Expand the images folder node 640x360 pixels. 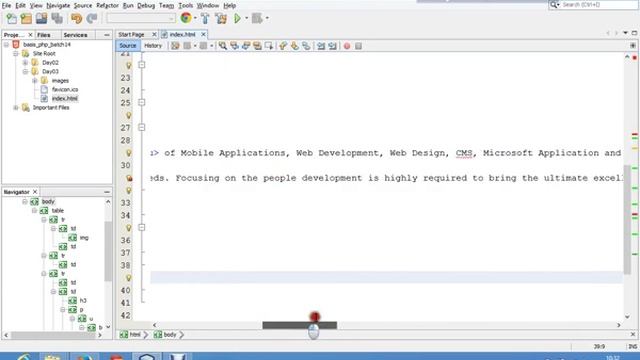pos(35,81)
